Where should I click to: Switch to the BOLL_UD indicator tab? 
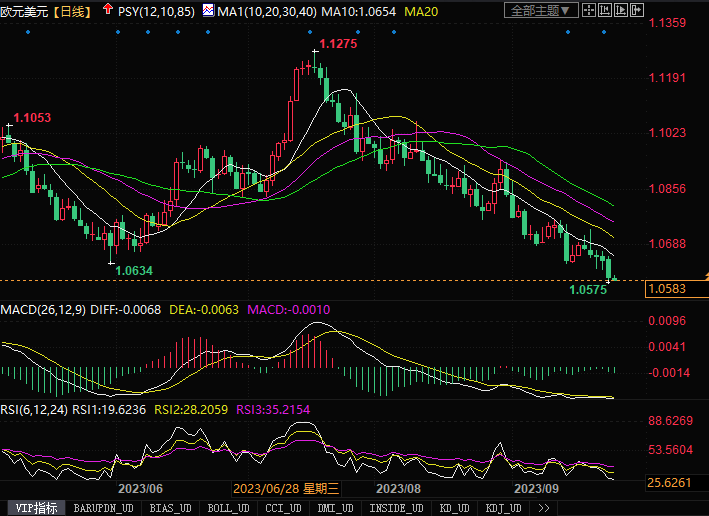tap(229, 508)
